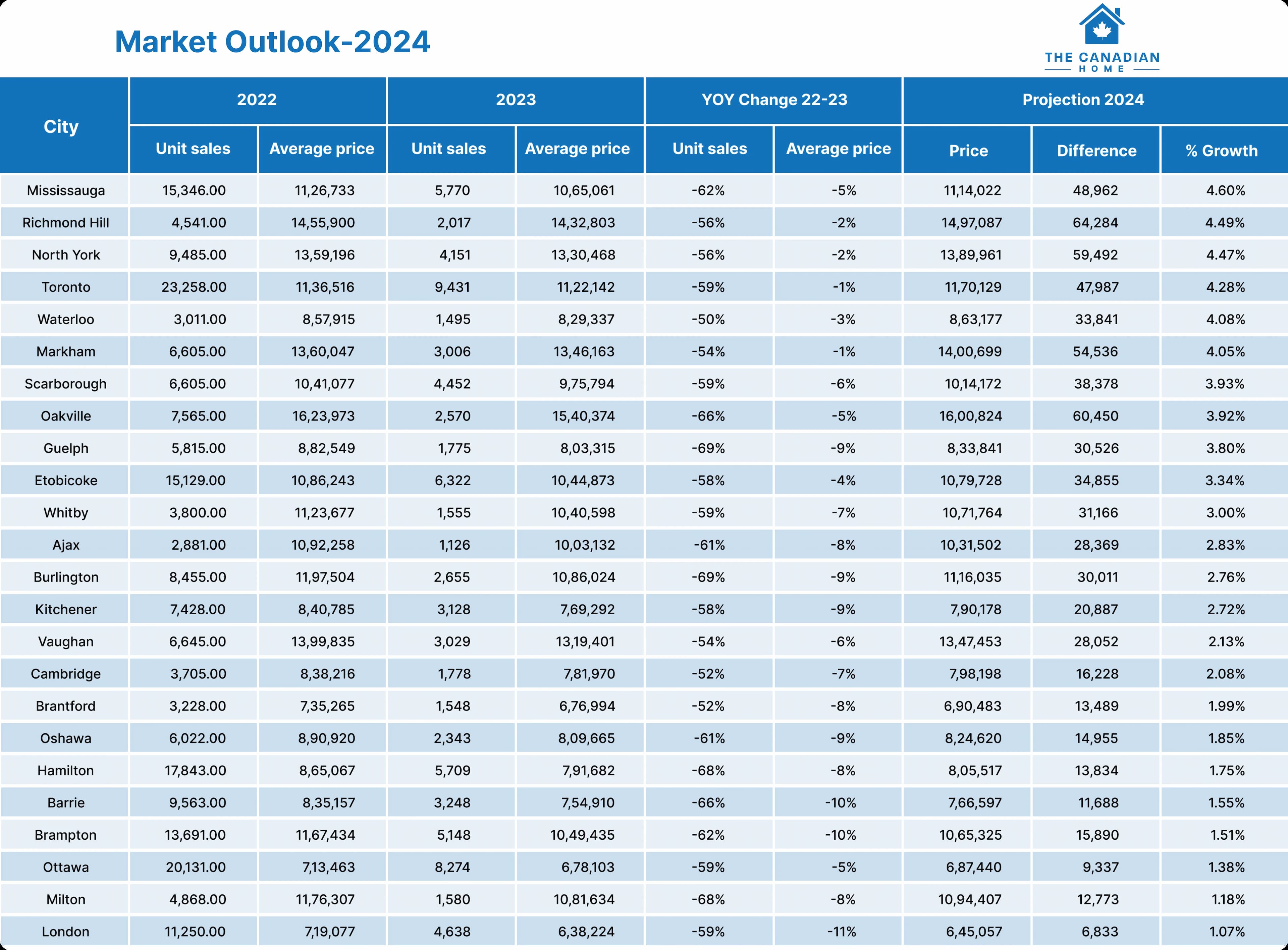Click Ajax's 2,881.00 unit sales
This screenshot has width=1288, height=950.
pyautogui.click(x=199, y=545)
